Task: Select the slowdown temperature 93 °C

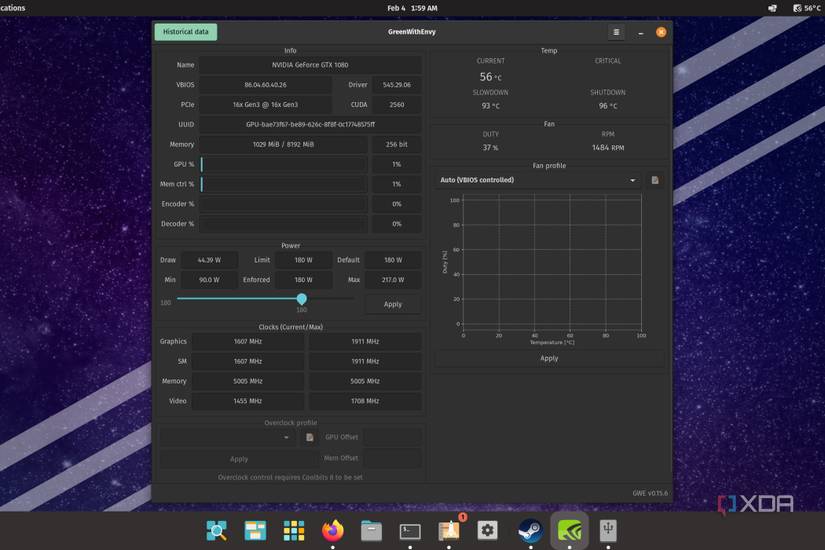Action: tap(490, 106)
